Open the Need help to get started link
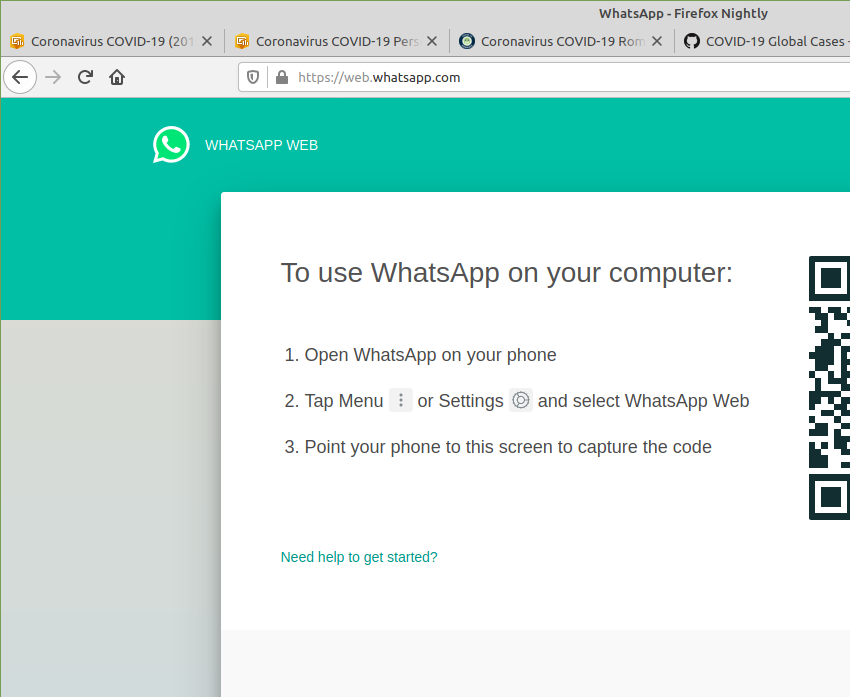The height and width of the screenshot is (697, 850). pos(359,557)
